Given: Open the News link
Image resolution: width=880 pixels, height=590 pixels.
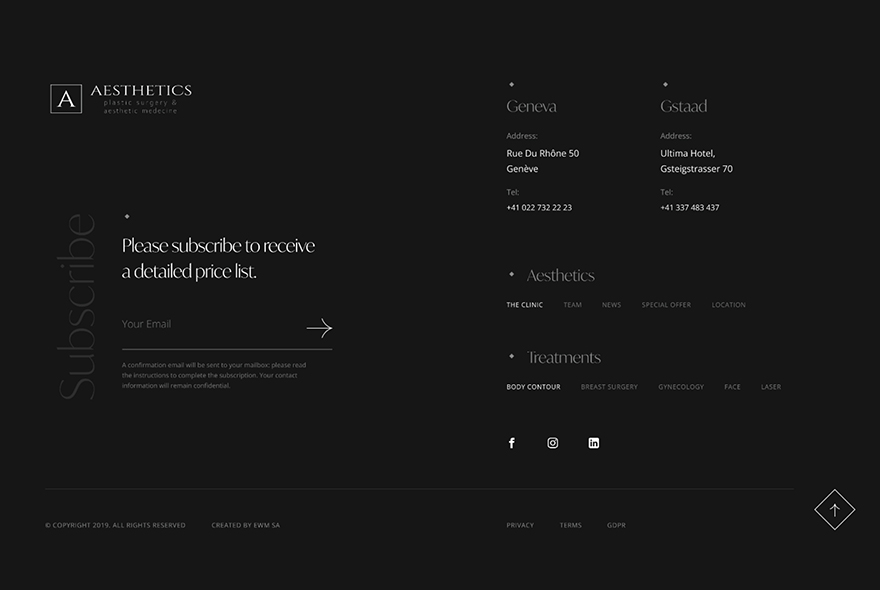Looking at the screenshot, I should (611, 305).
